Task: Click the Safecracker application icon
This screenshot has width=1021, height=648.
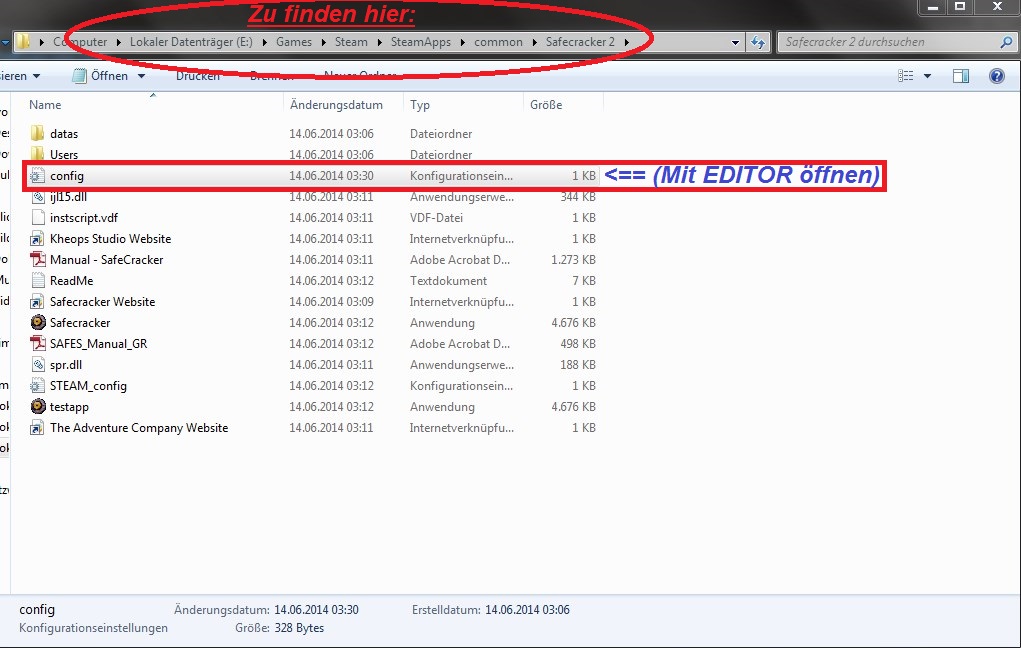Action: (x=38, y=322)
